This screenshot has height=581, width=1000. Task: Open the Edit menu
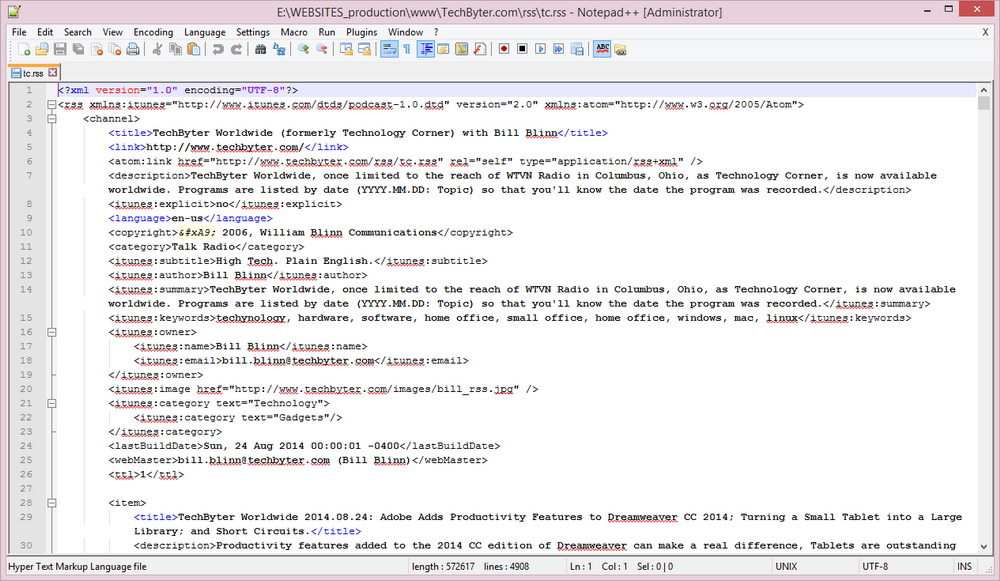point(45,32)
